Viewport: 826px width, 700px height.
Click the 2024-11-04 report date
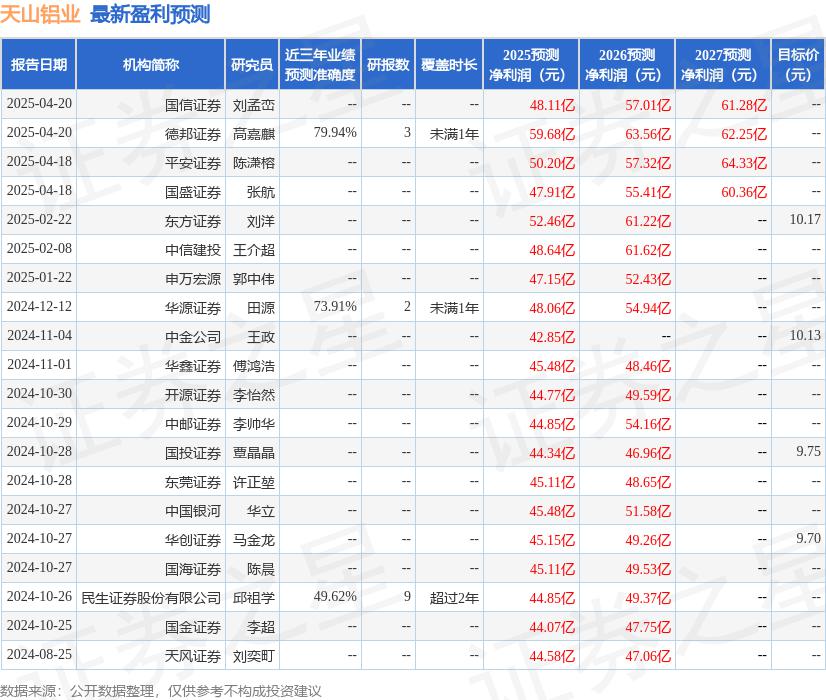tap(40, 335)
